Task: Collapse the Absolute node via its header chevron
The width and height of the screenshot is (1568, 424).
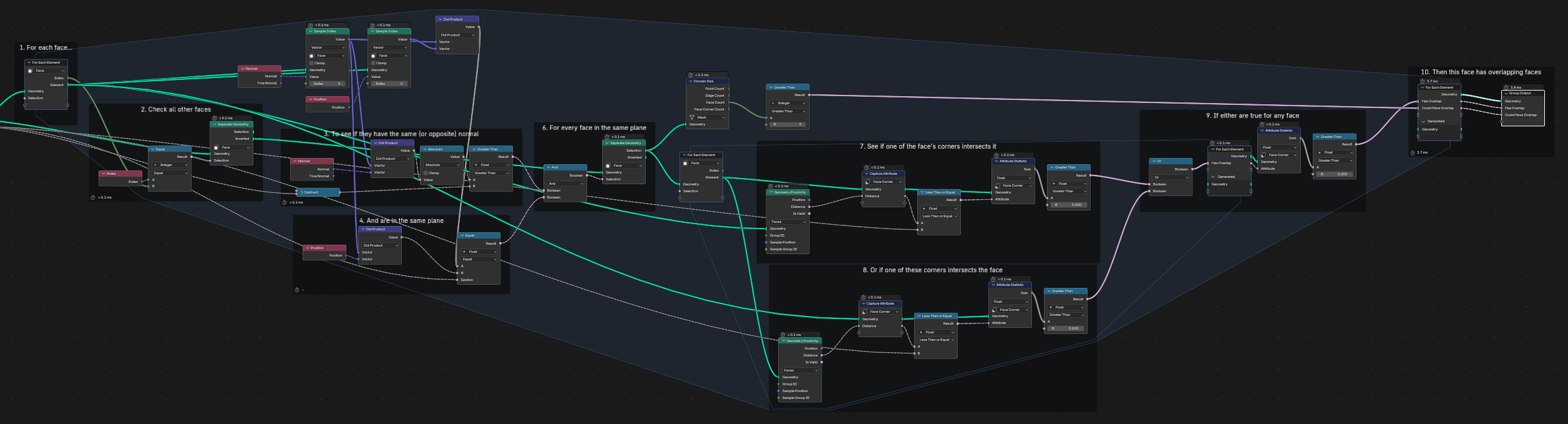Action: coord(424,149)
